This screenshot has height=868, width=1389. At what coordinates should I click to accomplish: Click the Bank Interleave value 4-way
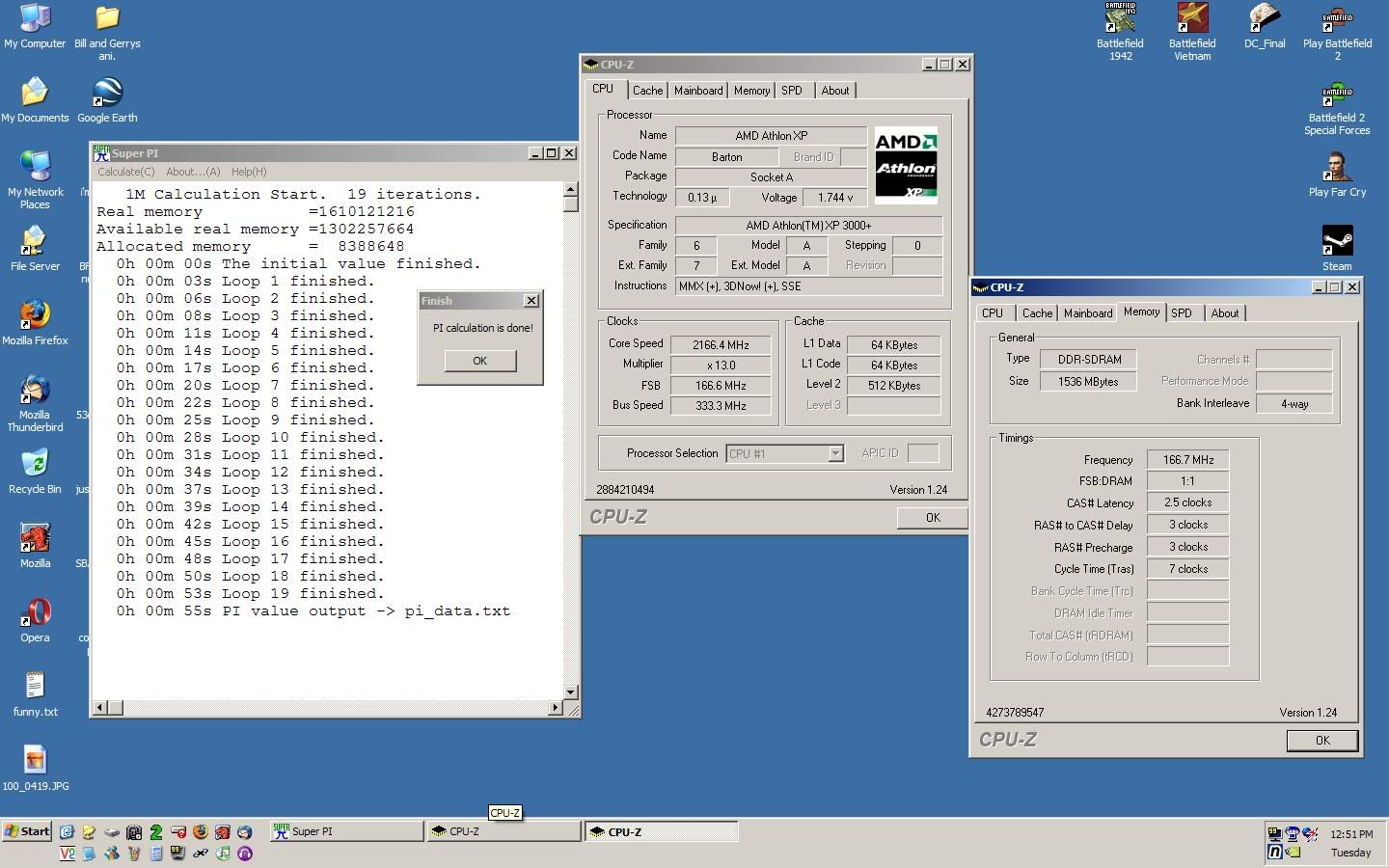[1294, 404]
